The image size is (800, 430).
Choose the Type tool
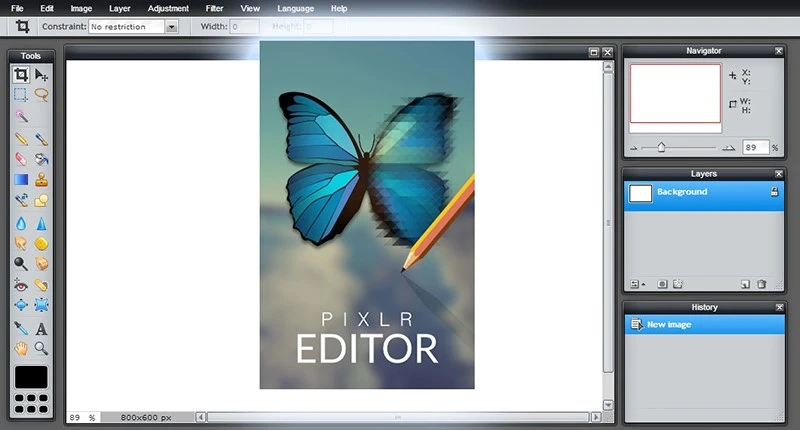[x=41, y=328]
